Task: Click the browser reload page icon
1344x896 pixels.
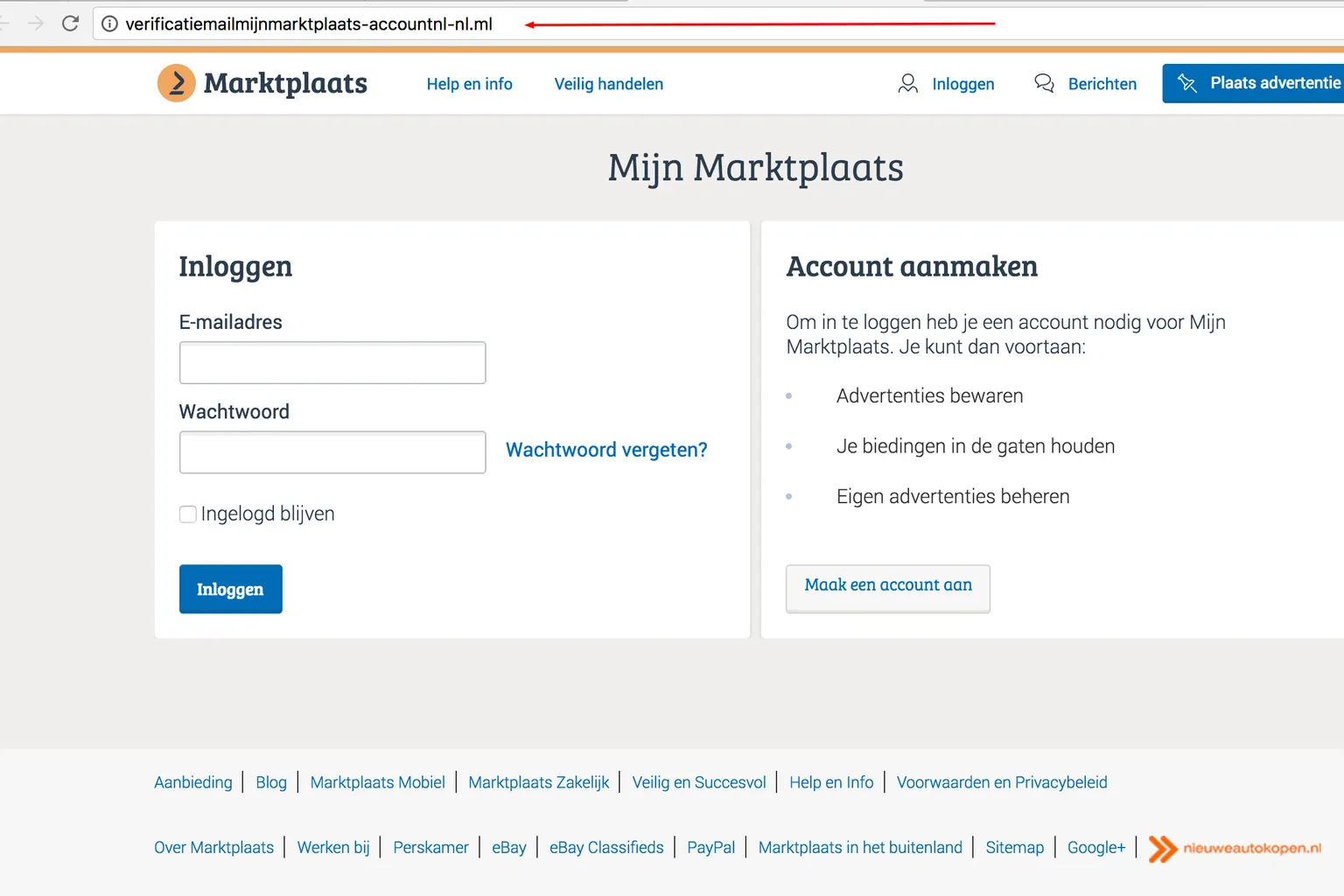Action: [x=71, y=24]
